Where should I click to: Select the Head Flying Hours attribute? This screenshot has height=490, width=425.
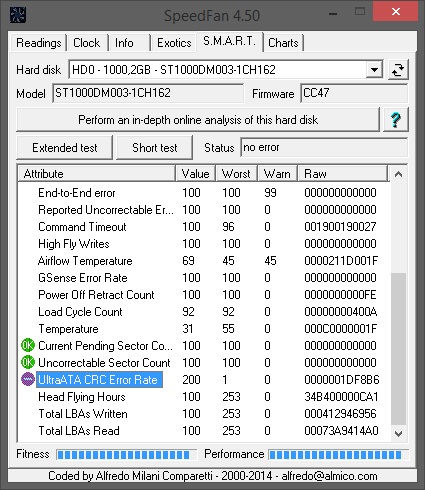82,397
